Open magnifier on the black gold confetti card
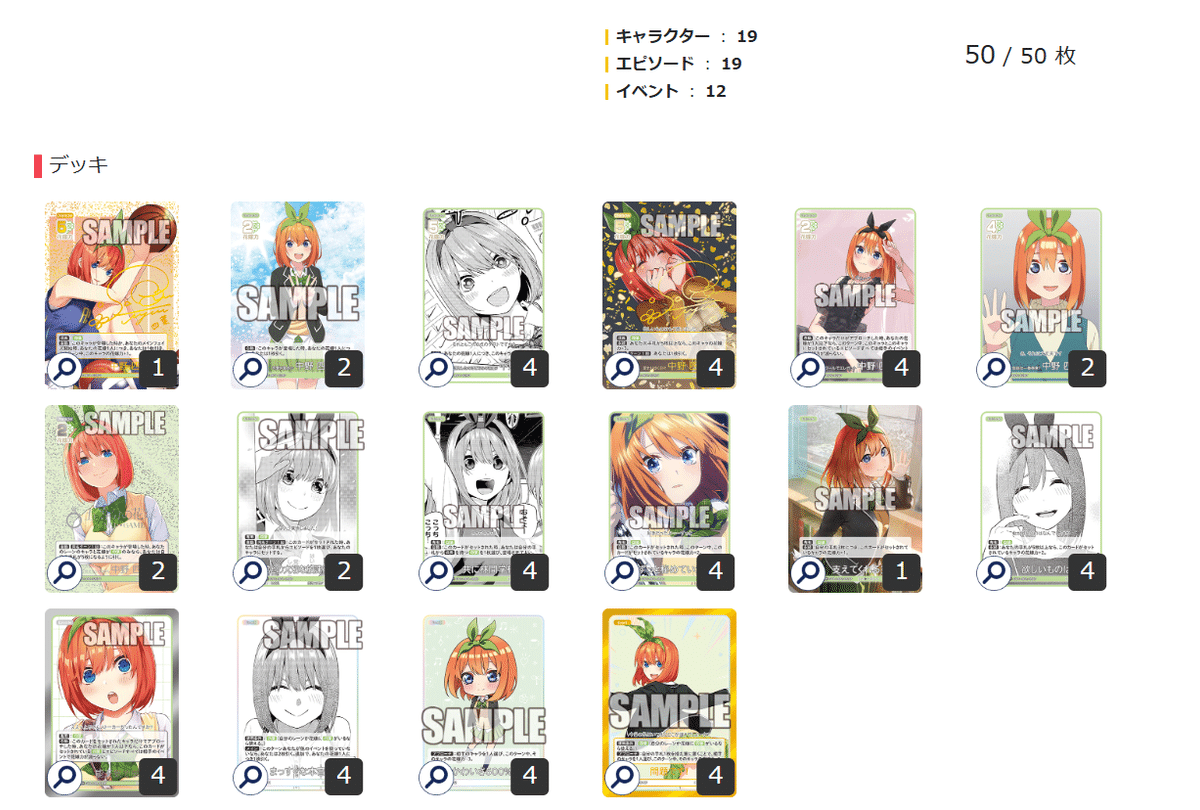Viewport: 1200px width, 810px height. (622, 370)
